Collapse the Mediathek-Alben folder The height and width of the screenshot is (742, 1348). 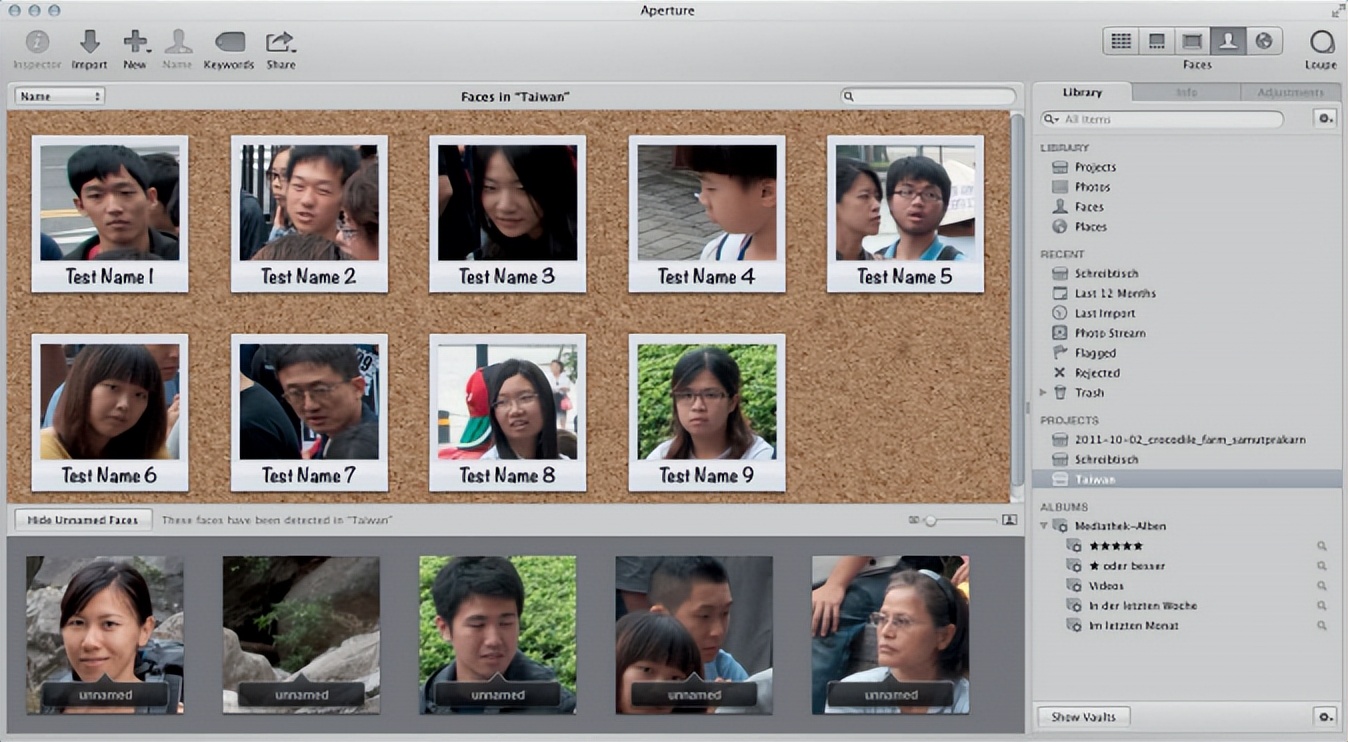click(x=1043, y=526)
